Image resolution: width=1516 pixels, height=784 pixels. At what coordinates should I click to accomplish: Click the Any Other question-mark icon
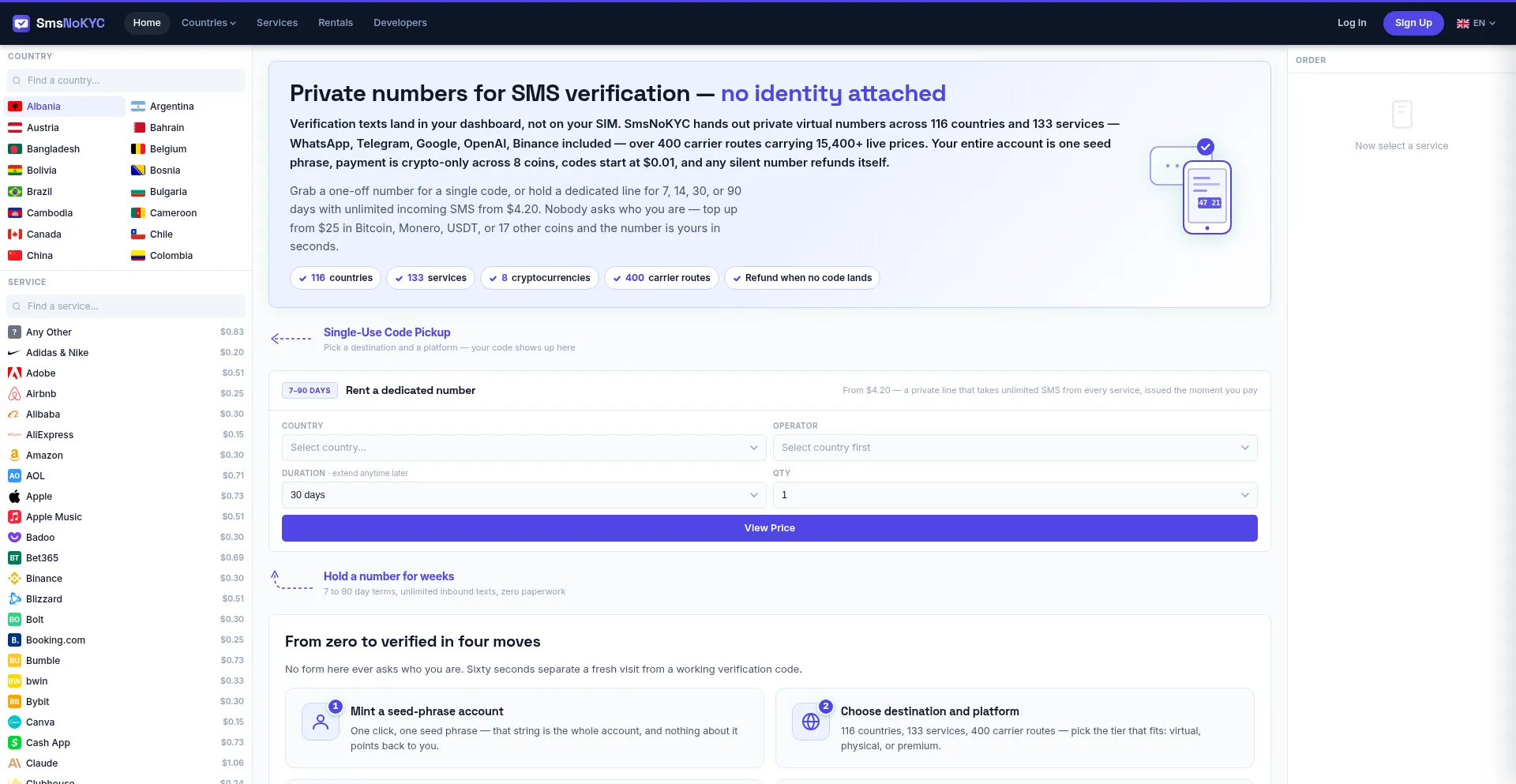pos(14,332)
